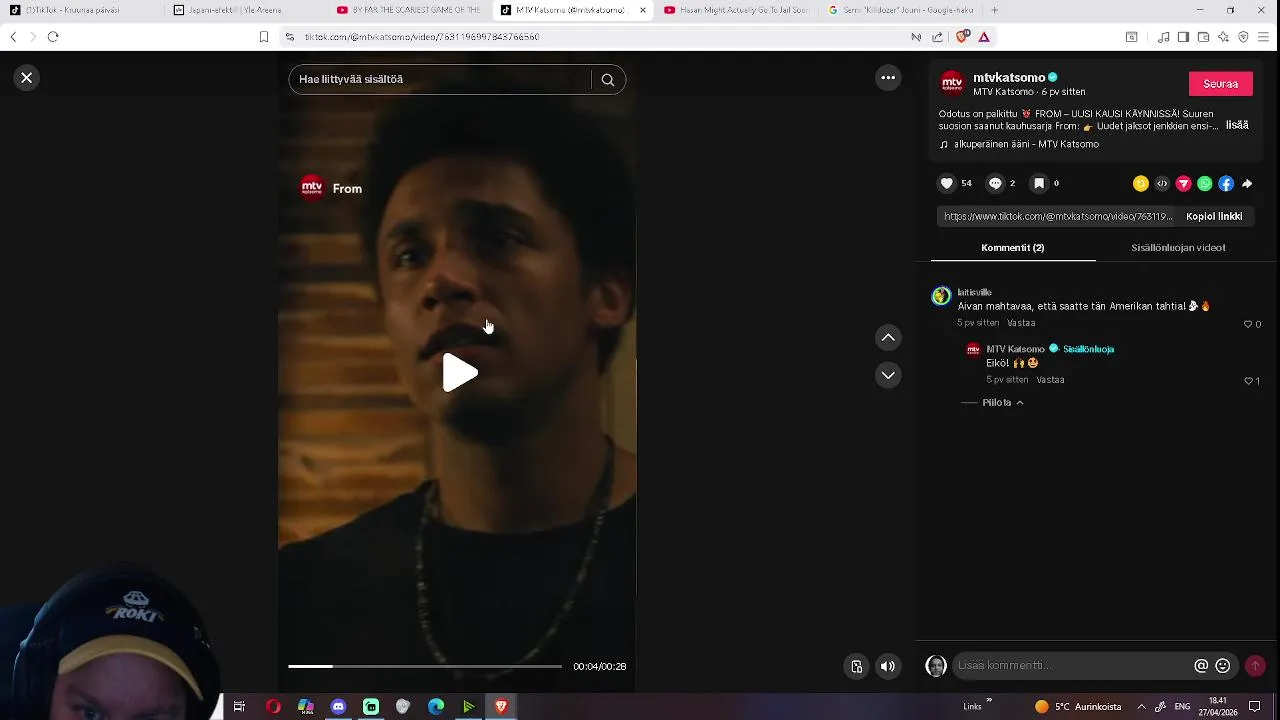This screenshot has height=720, width=1280.
Task: Reply to MTV Katsomo's Eikö comment
Action: [1050, 380]
